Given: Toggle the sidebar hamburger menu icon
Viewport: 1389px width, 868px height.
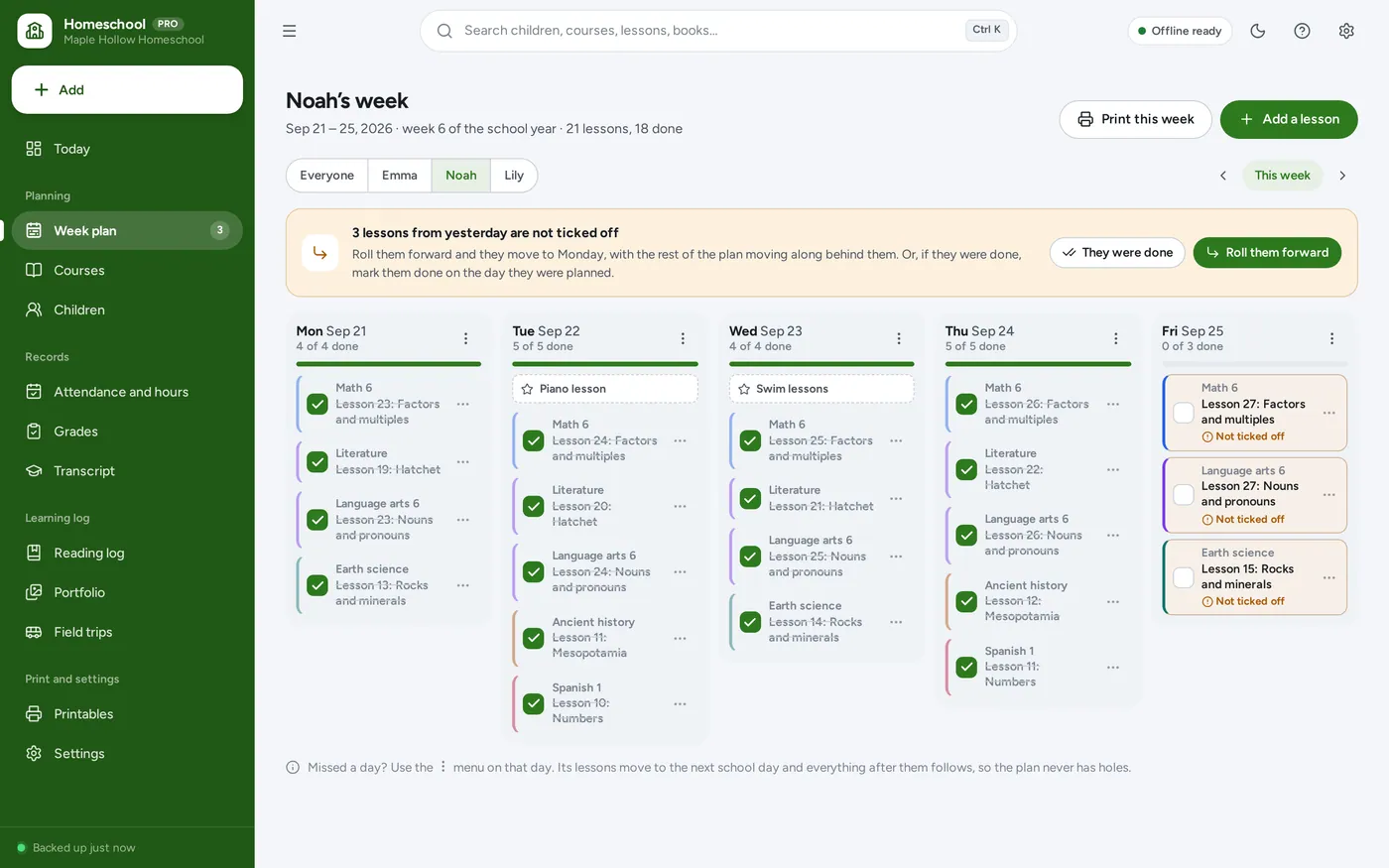Looking at the screenshot, I should 290,31.
